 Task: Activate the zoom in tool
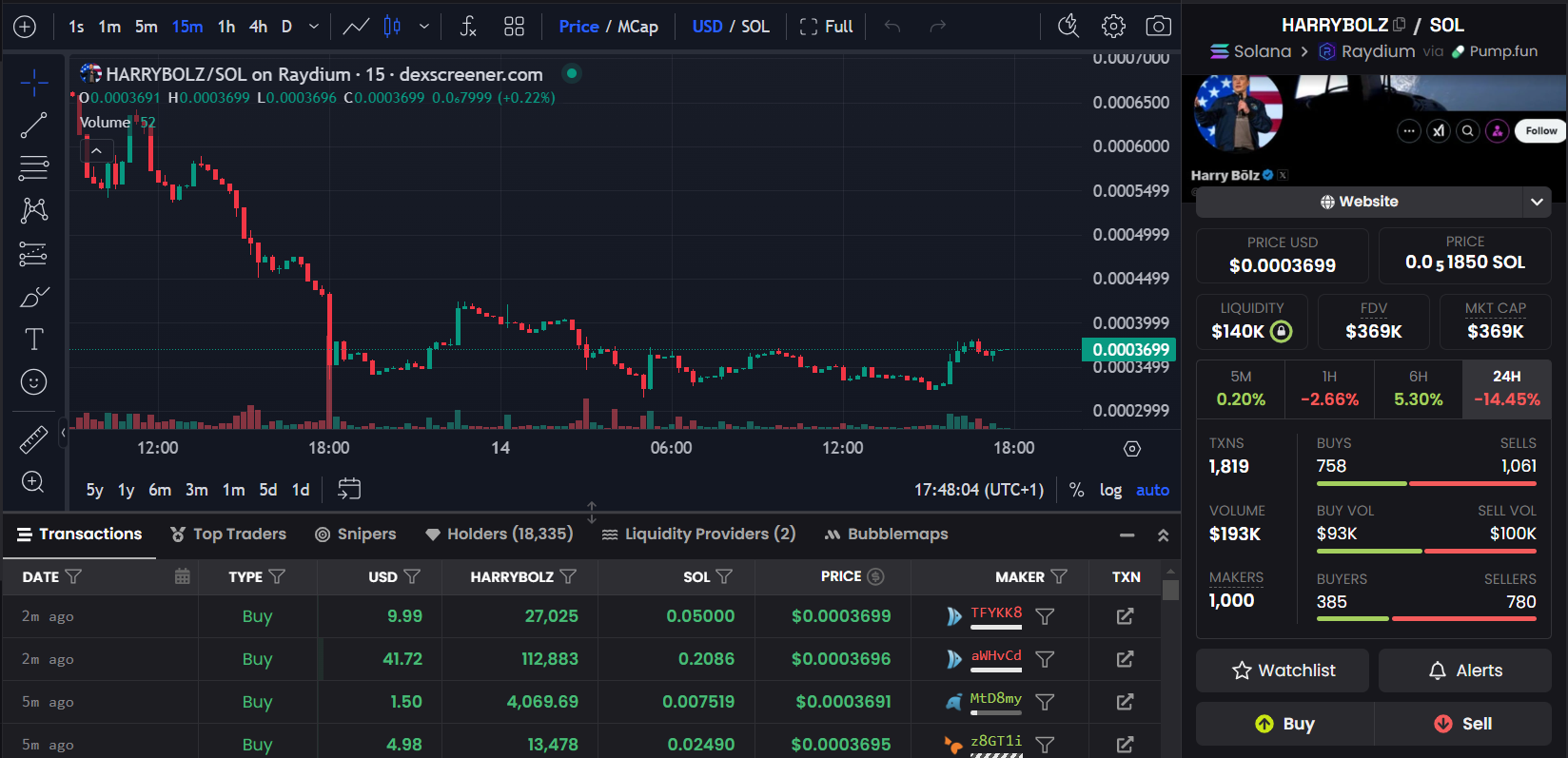[33, 482]
